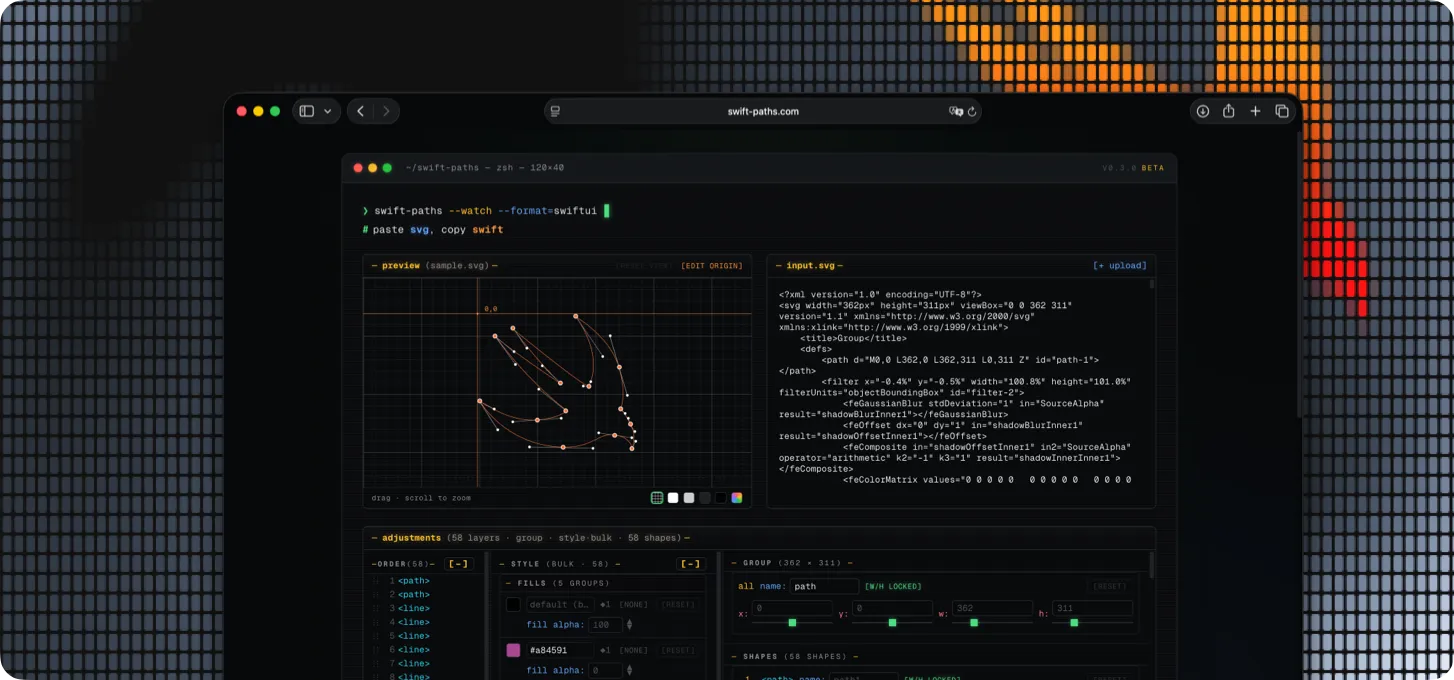Click the group w field showing 362
This screenshot has height=680, width=1454.
click(x=992, y=608)
